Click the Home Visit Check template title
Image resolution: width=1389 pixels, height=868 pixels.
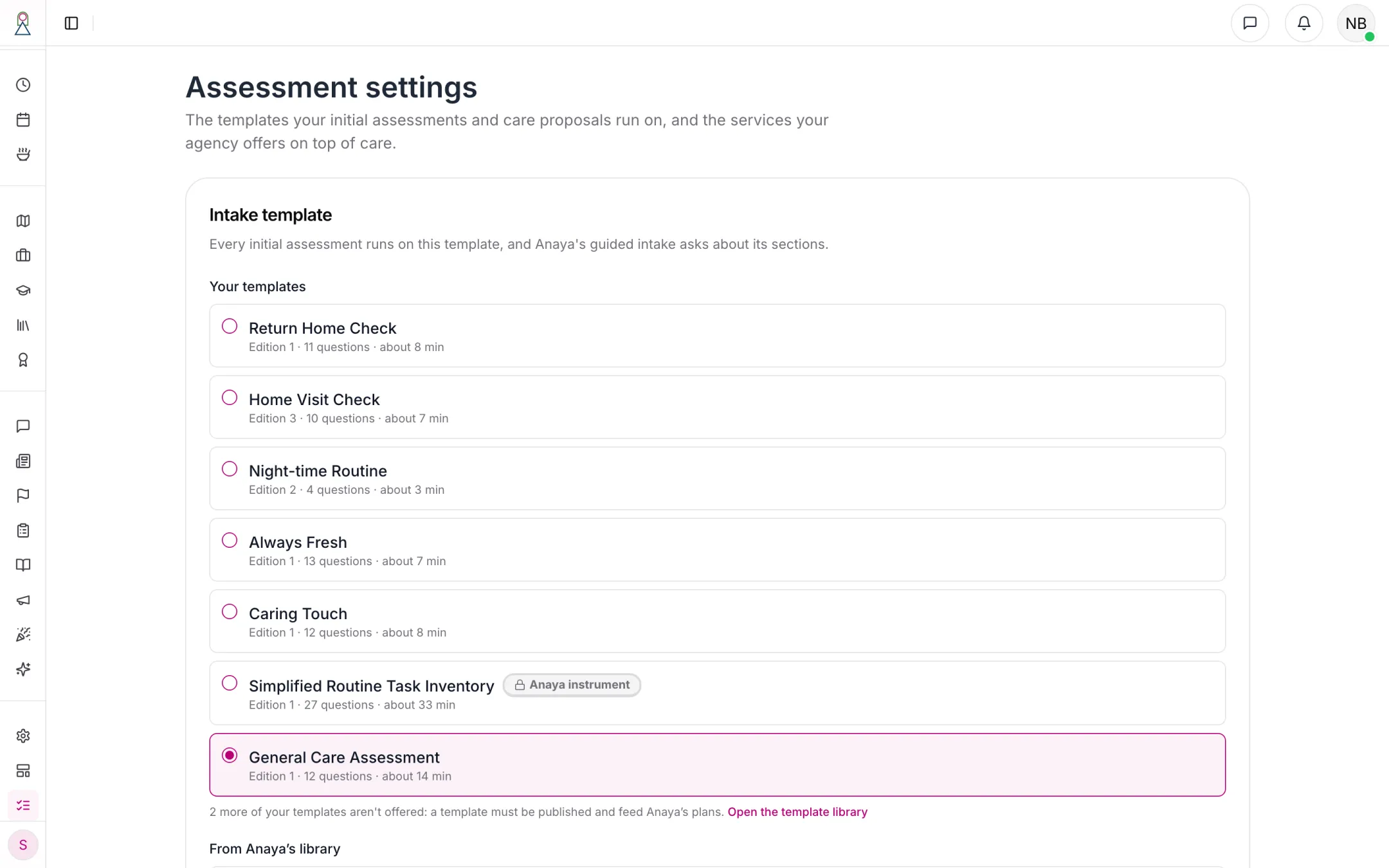click(314, 399)
